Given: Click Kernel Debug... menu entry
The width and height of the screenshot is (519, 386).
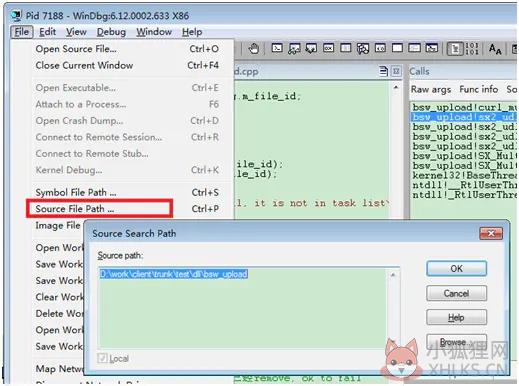Looking at the screenshot, I should pyautogui.click(x=127, y=170).
